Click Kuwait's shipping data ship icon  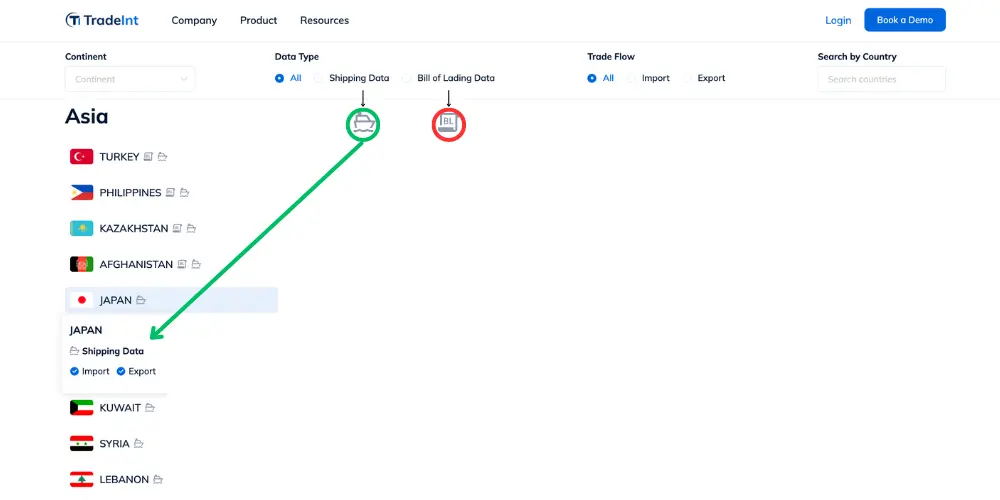pos(150,408)
